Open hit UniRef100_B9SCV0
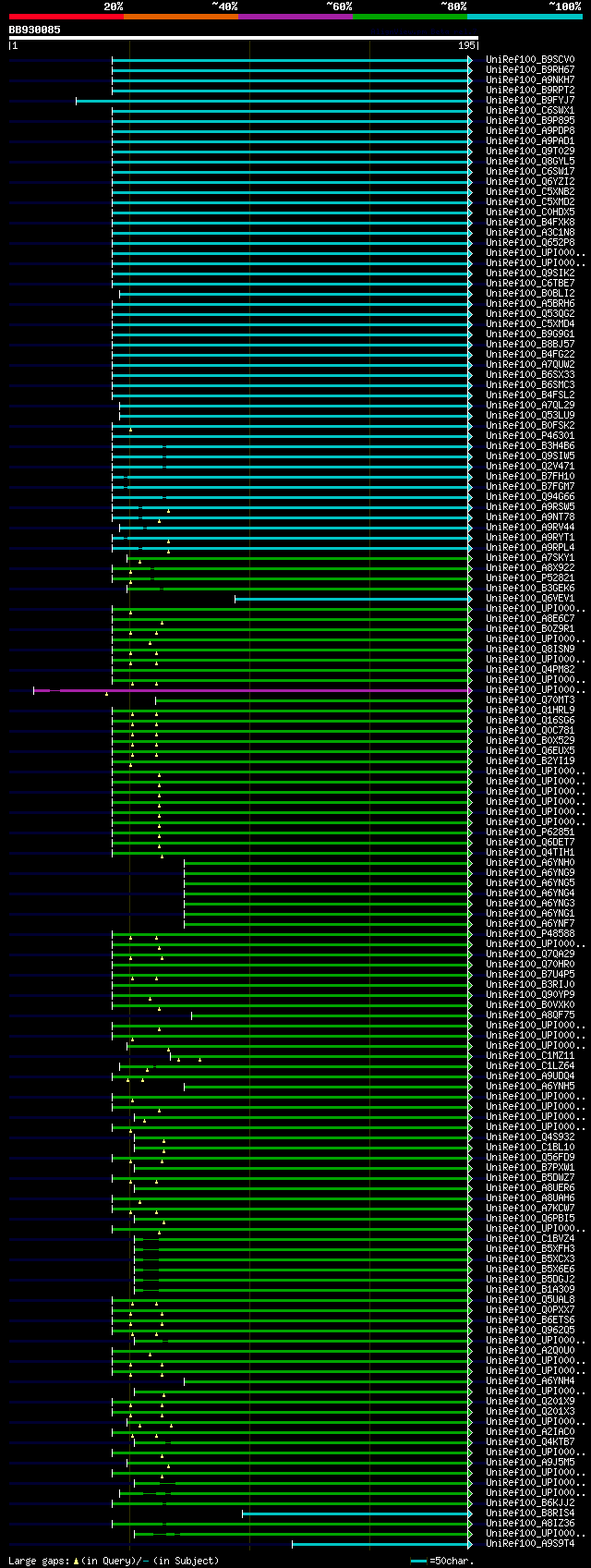591x1568 pixels. [530, 60]
